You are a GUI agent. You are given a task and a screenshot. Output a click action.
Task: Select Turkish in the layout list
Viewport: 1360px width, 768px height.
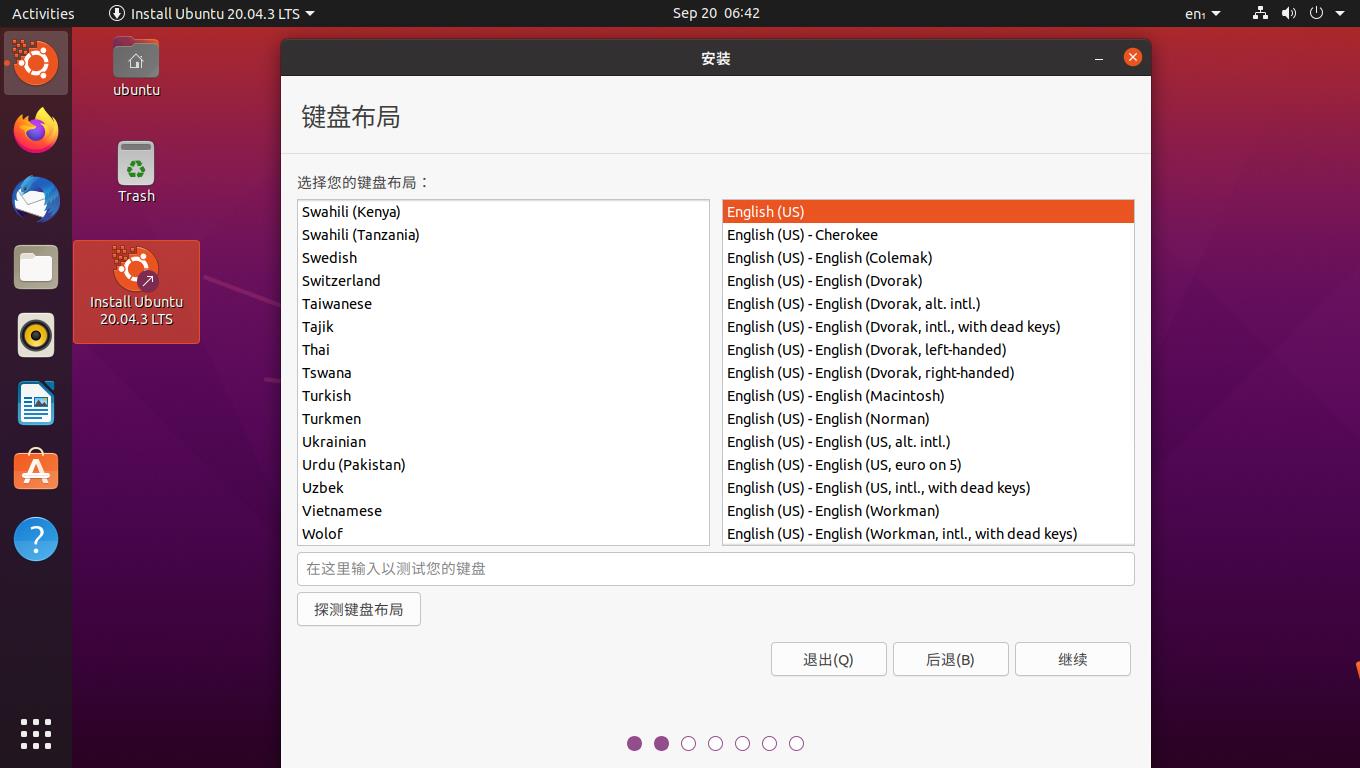click(503, 396)
